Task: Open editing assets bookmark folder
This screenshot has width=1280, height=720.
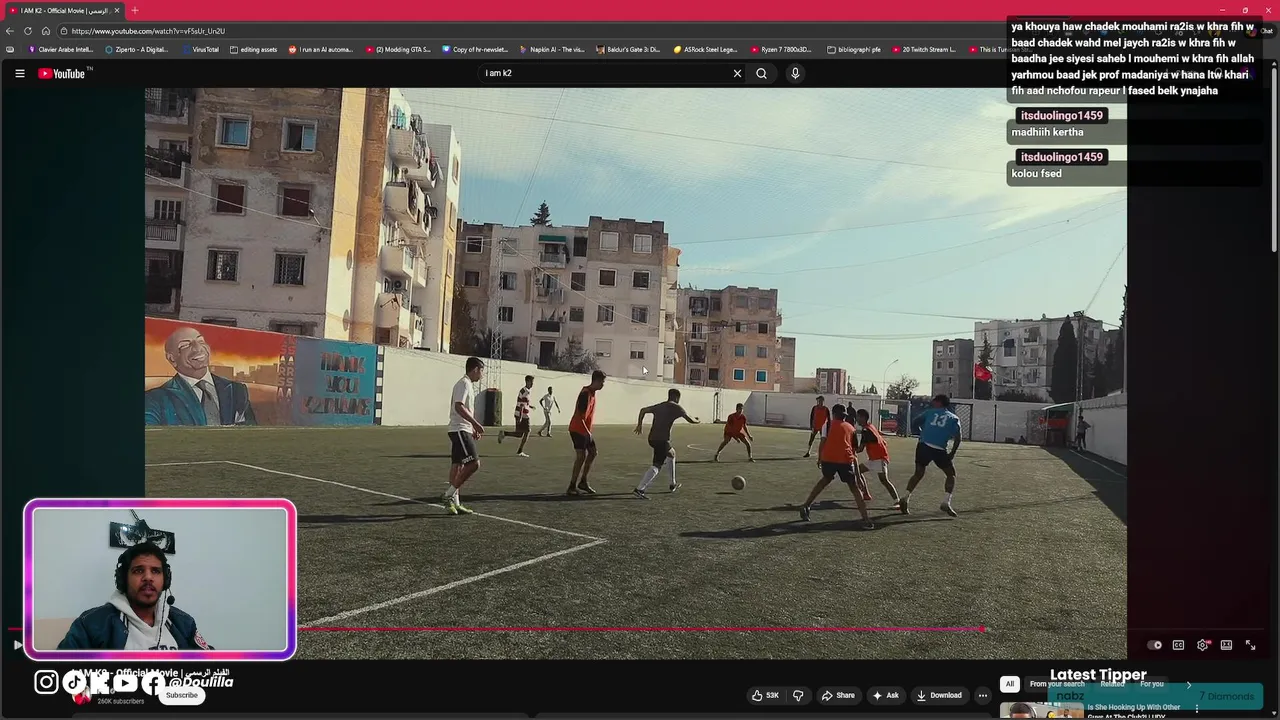Action: [x=253, y=49]
